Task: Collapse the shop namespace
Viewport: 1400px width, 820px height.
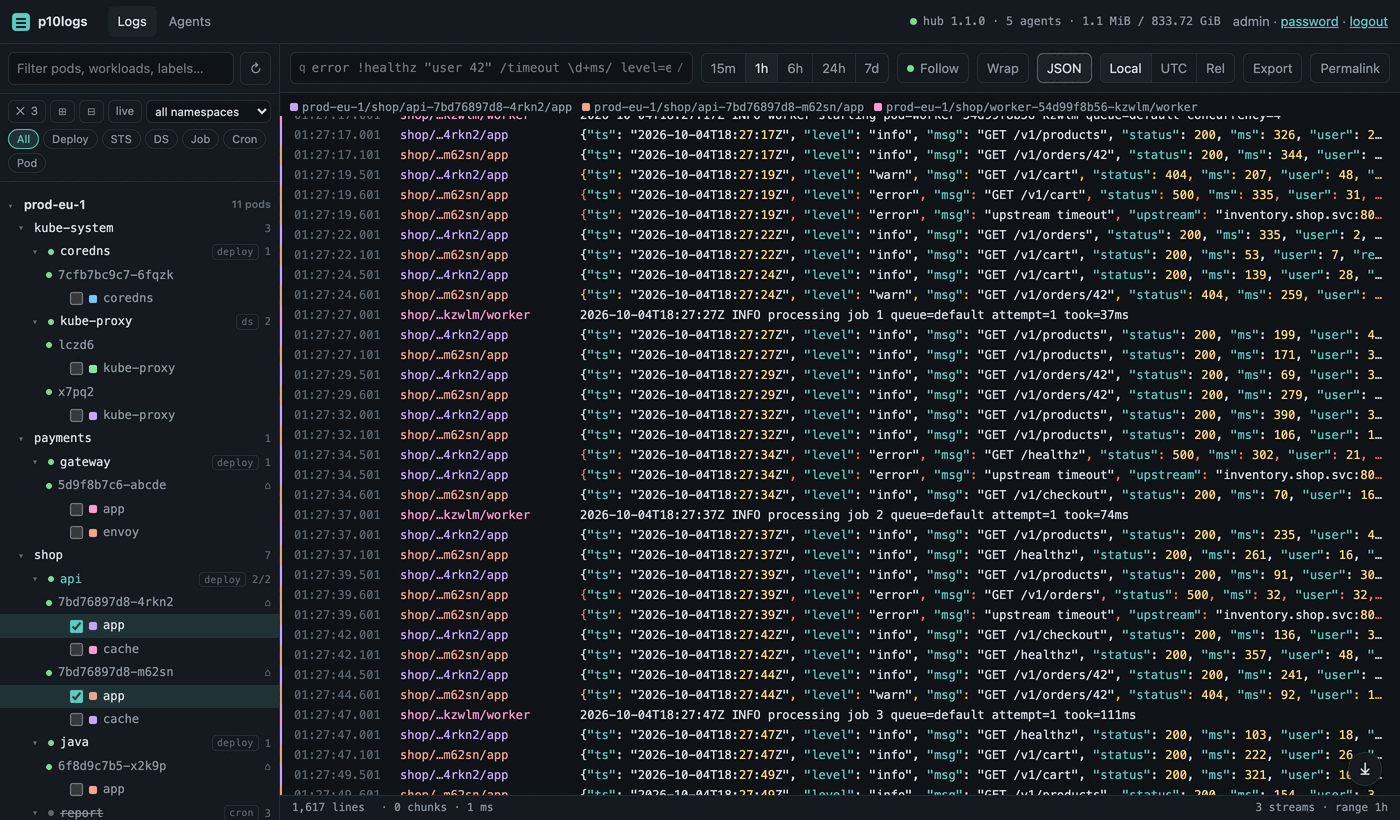Action: point(22,555)
